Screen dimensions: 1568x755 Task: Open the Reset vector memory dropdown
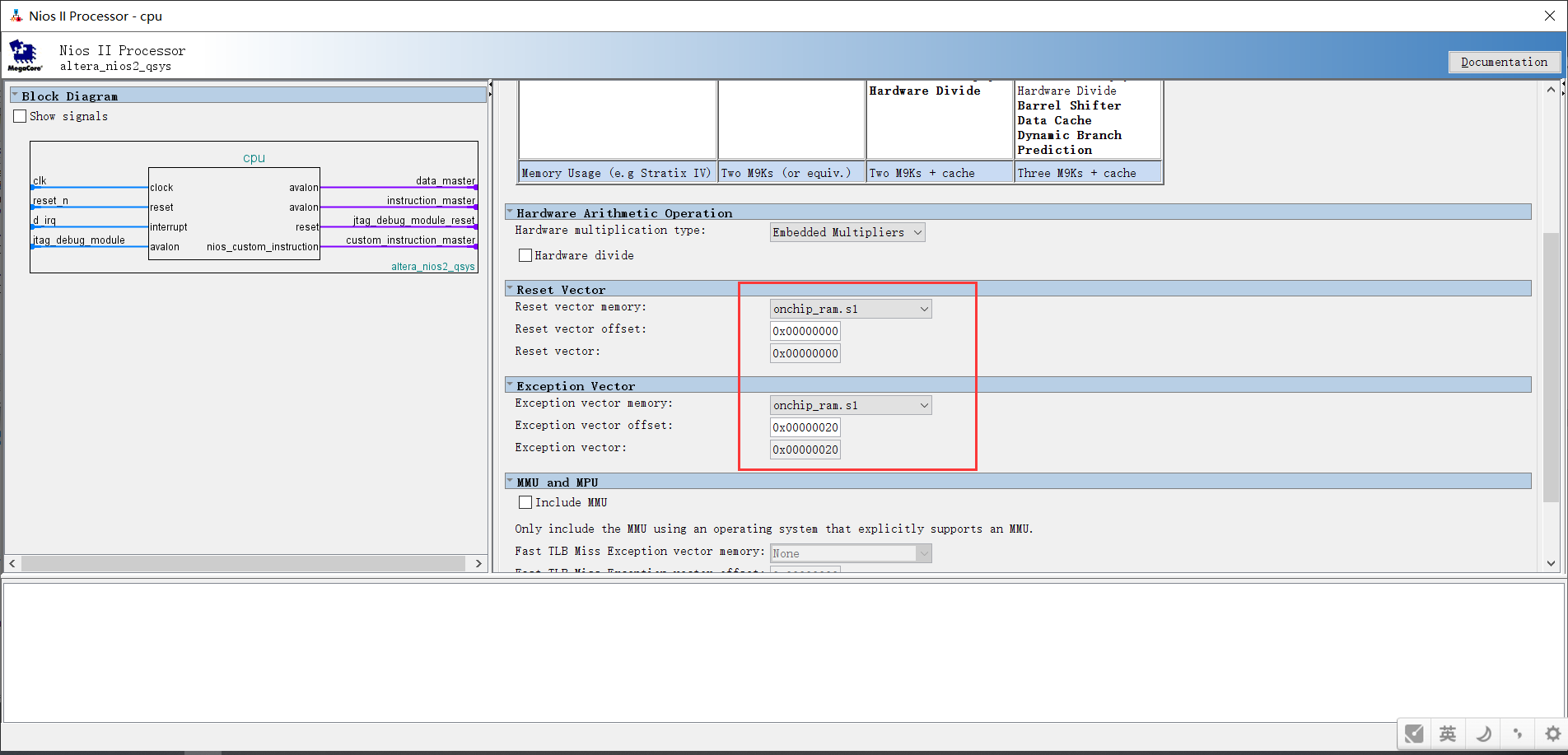click(851, 309)
